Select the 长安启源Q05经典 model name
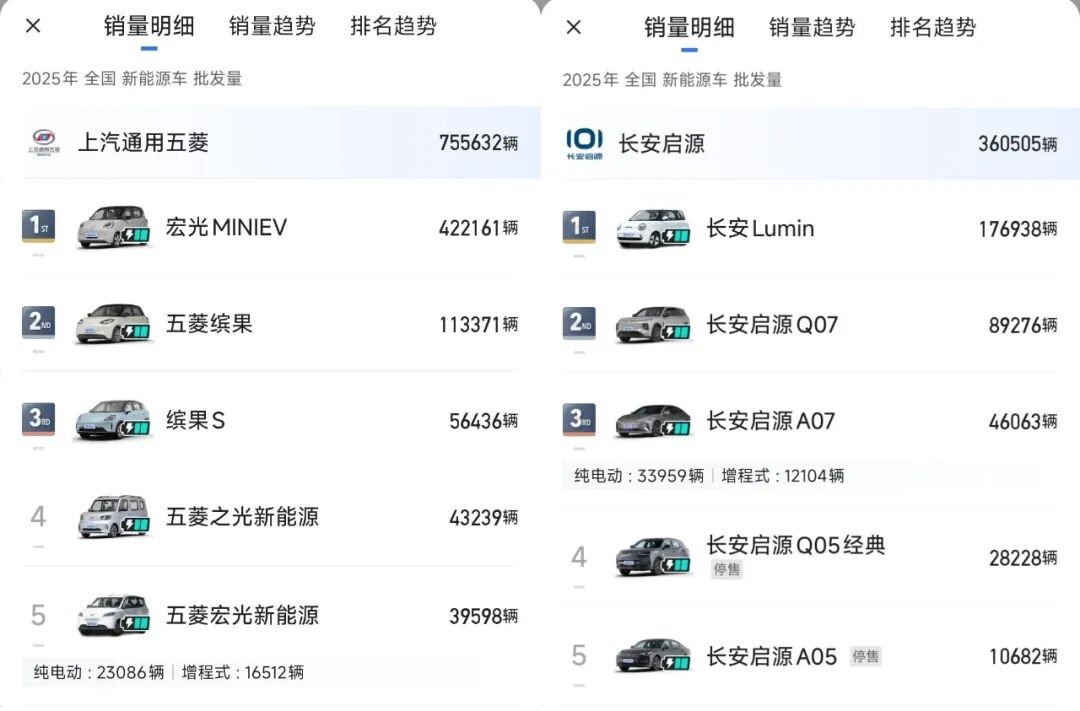This screenshot has width=1080, height=711. tap(796, 545)
